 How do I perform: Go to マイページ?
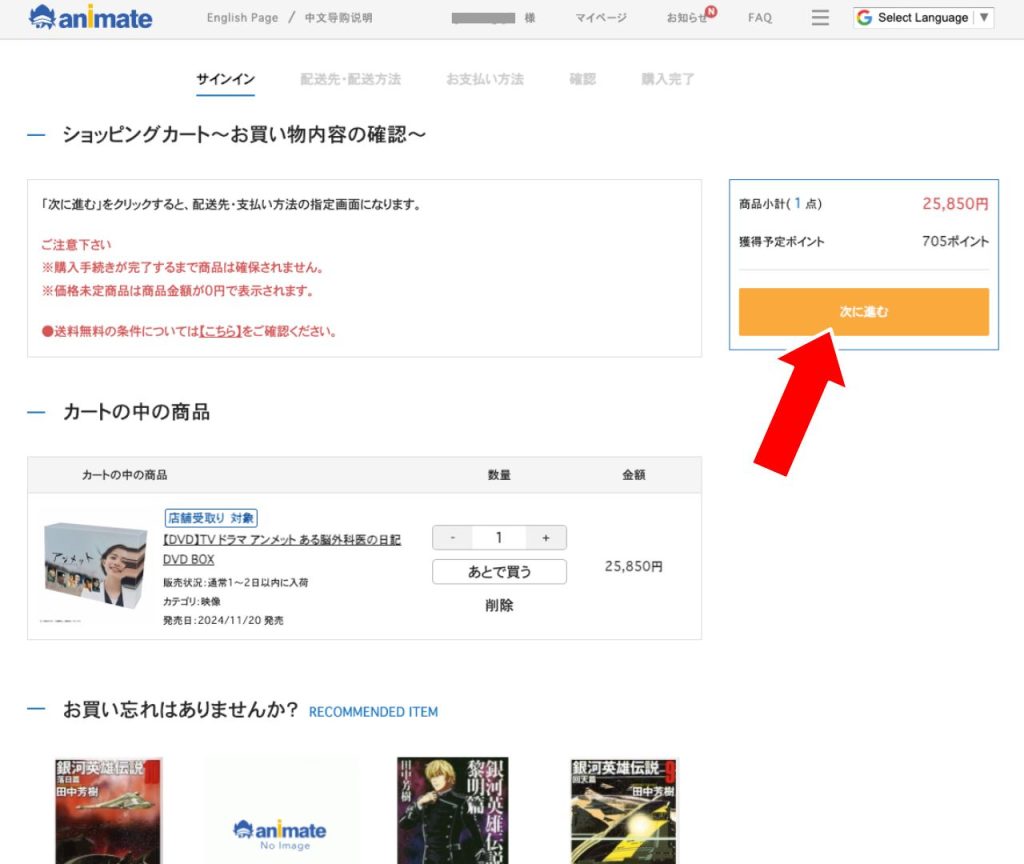pyautogui.click(x=601, y=18)
